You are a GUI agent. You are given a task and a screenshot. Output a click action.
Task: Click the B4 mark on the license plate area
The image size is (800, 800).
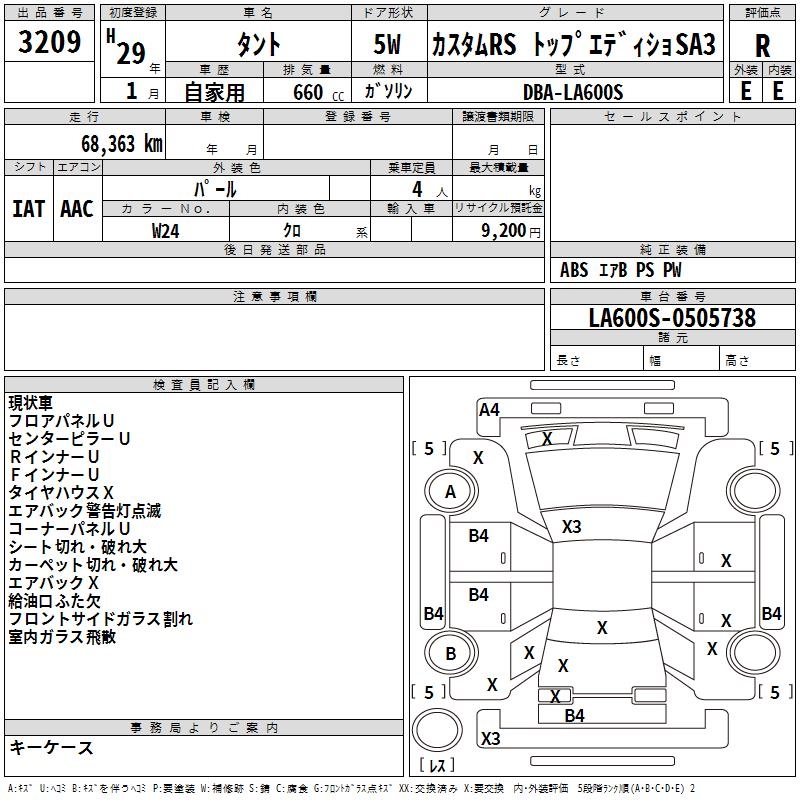pyautogui.click(x=574, y=715)
